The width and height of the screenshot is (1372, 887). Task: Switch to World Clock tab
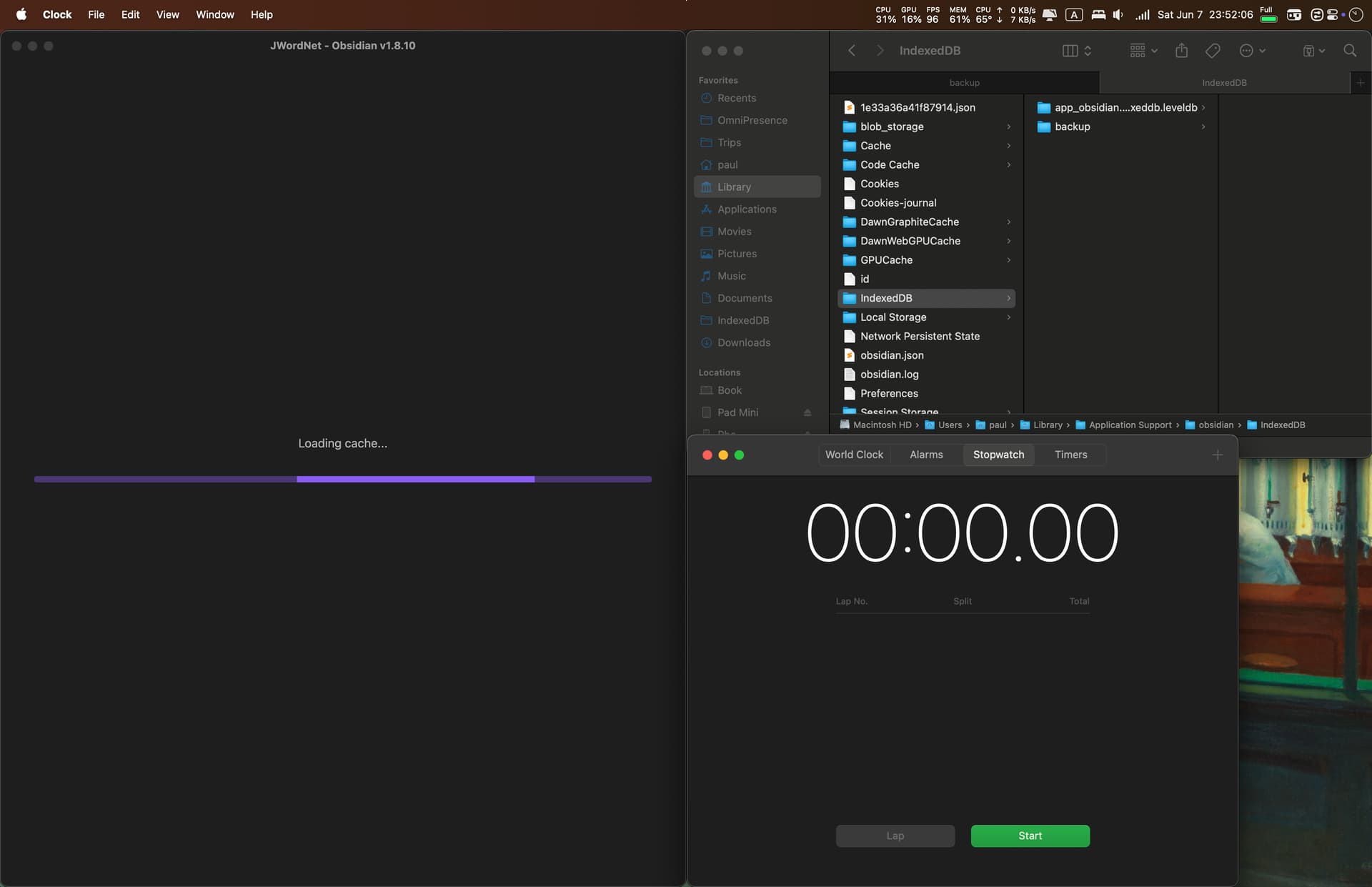(854, 455)
